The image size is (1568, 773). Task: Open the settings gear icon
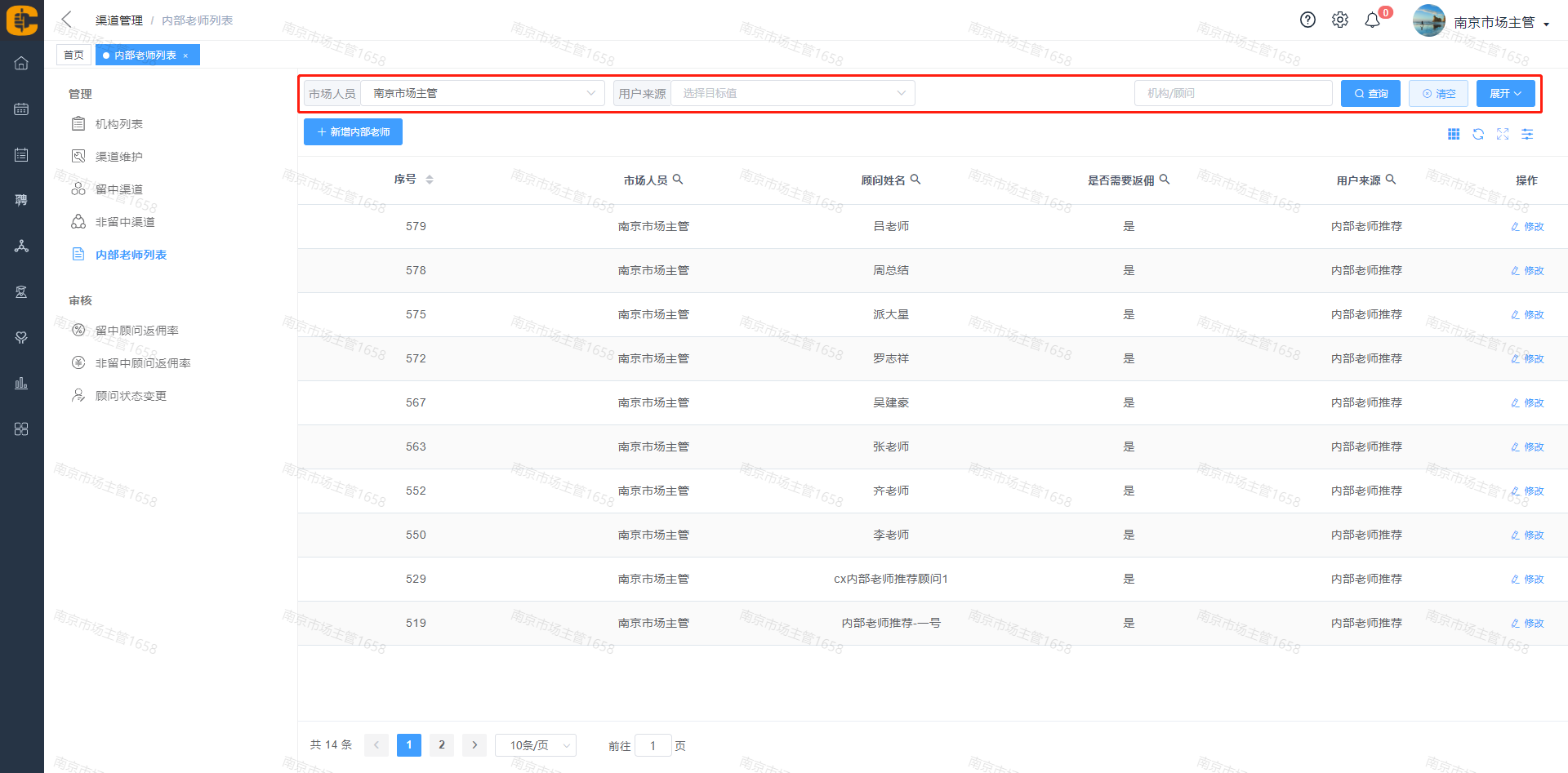[1340, 20]
